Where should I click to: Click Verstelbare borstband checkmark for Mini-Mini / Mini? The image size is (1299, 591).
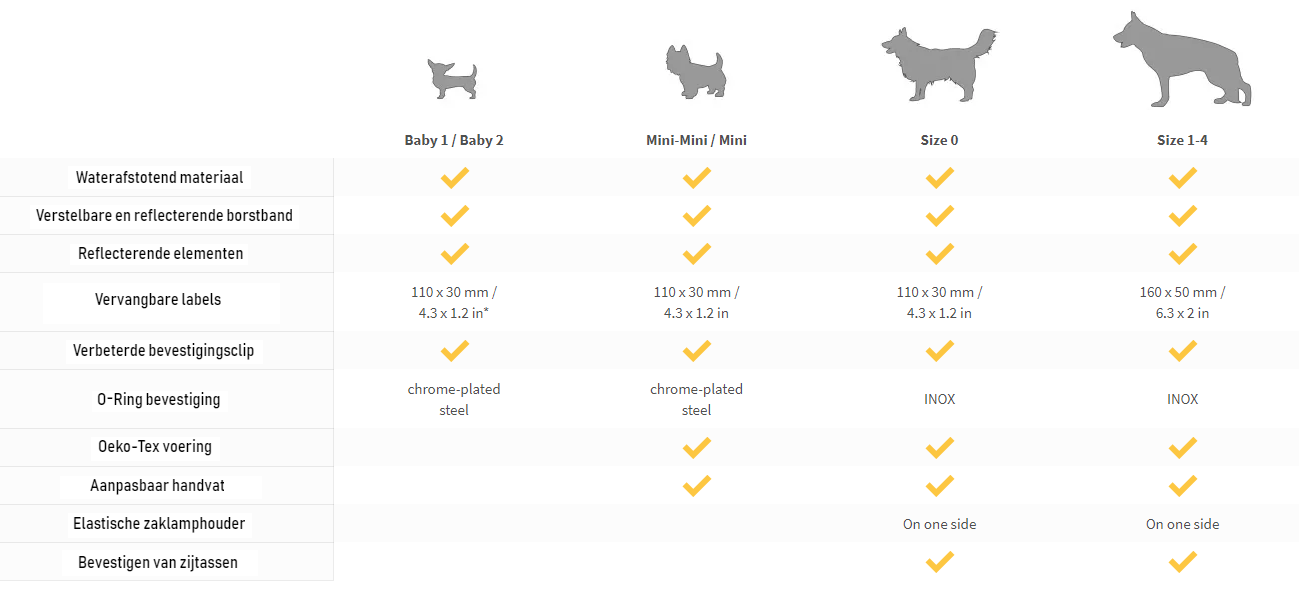(696, 216)
